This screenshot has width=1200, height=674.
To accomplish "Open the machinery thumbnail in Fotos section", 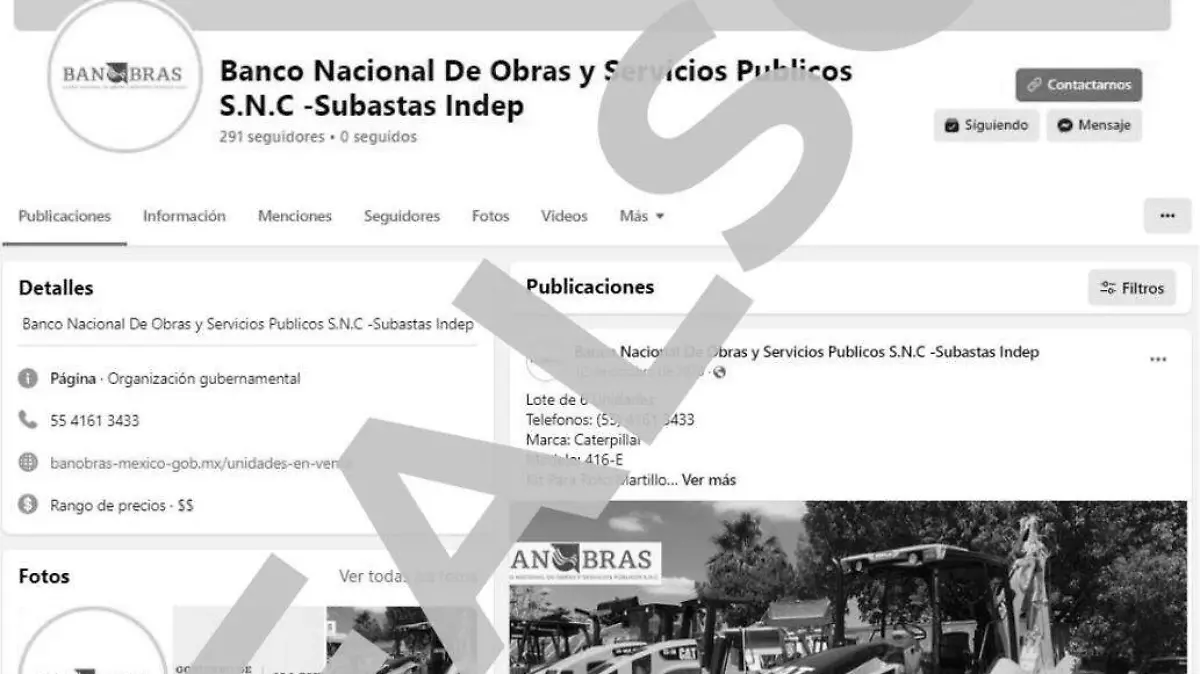I will tap(402, 640).
